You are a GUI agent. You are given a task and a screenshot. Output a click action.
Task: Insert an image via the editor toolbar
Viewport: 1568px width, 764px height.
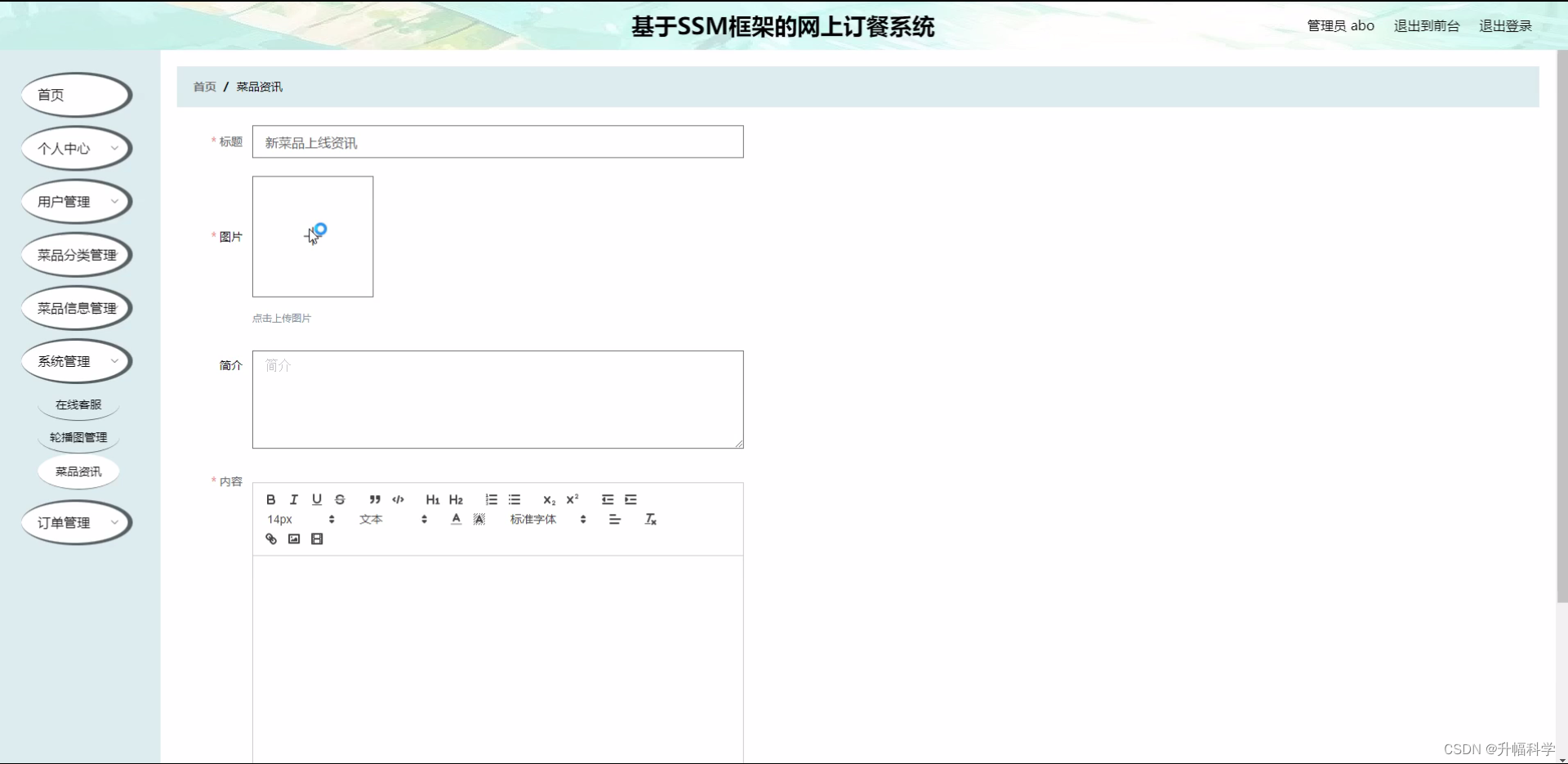coord(293,538)
